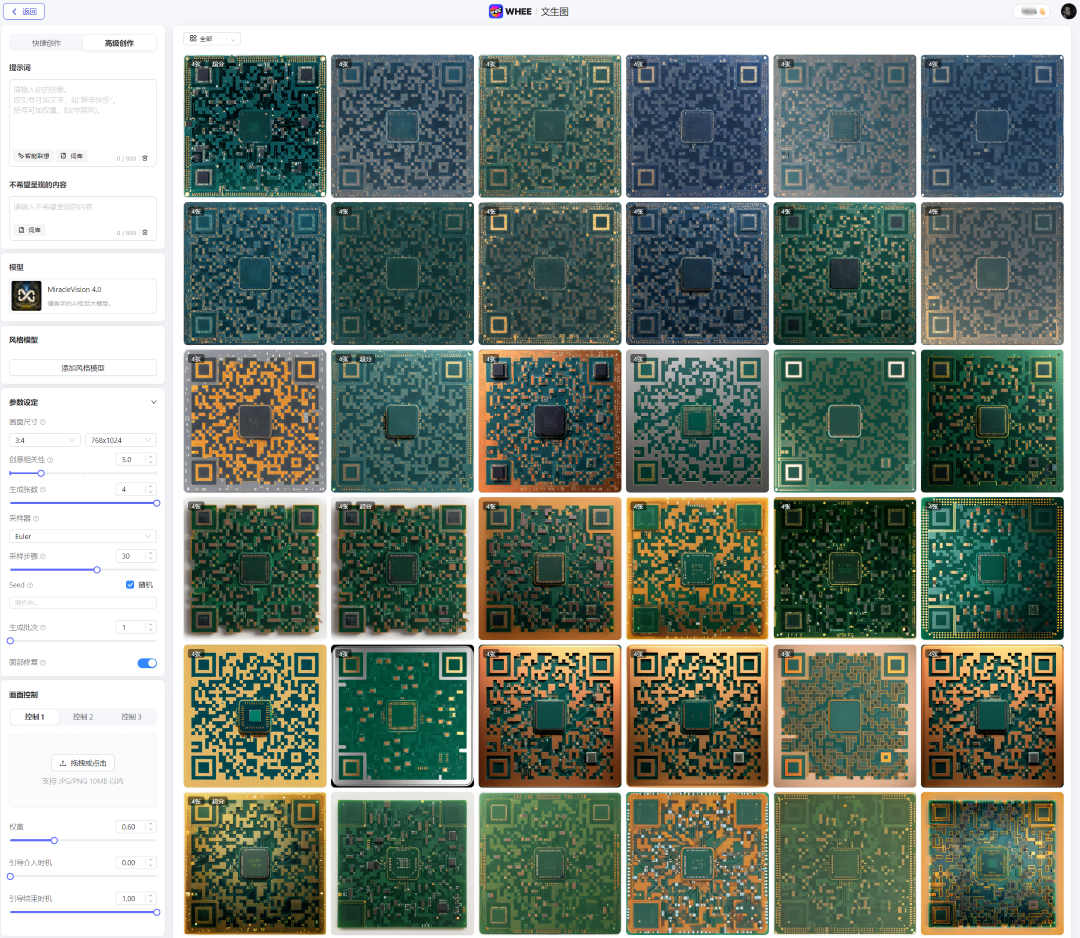
Task: Open the first thumbnail in top row
Action: pyautogui.click(x=255, y=126)
